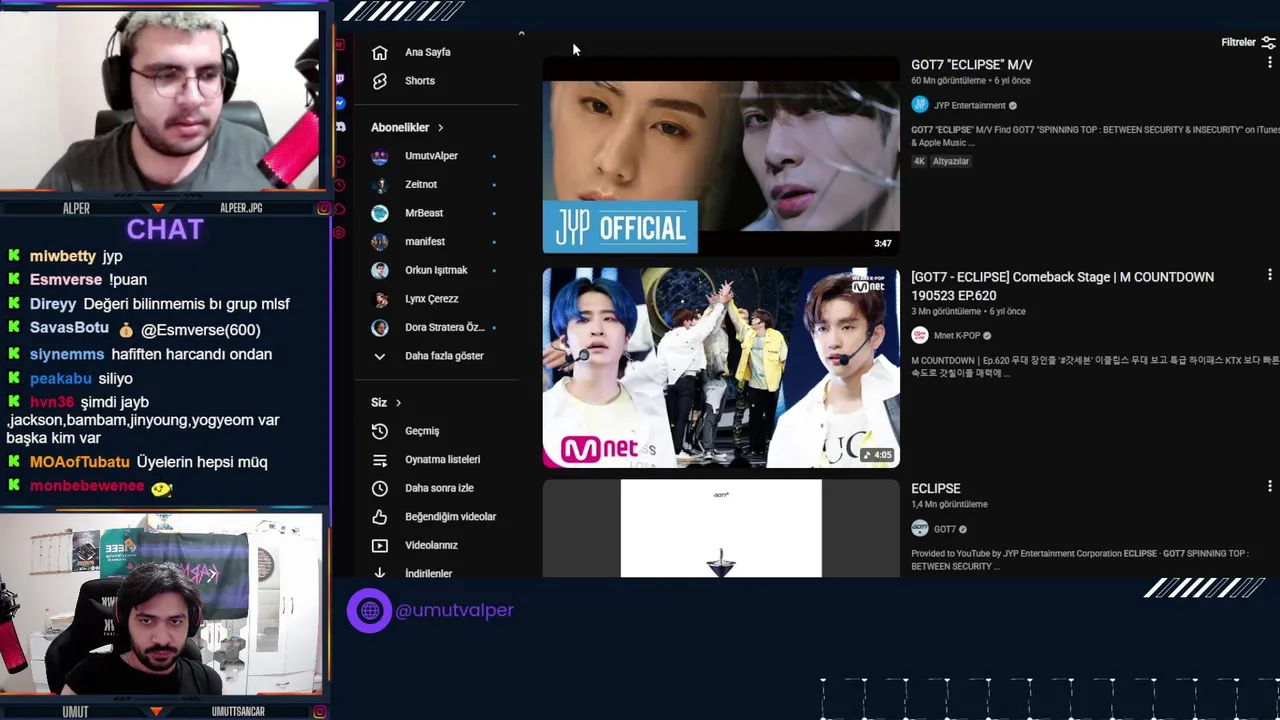Open more options for M COUNTDOWN video
The width and height of the screenshot is (1280, 720).
1269,275
